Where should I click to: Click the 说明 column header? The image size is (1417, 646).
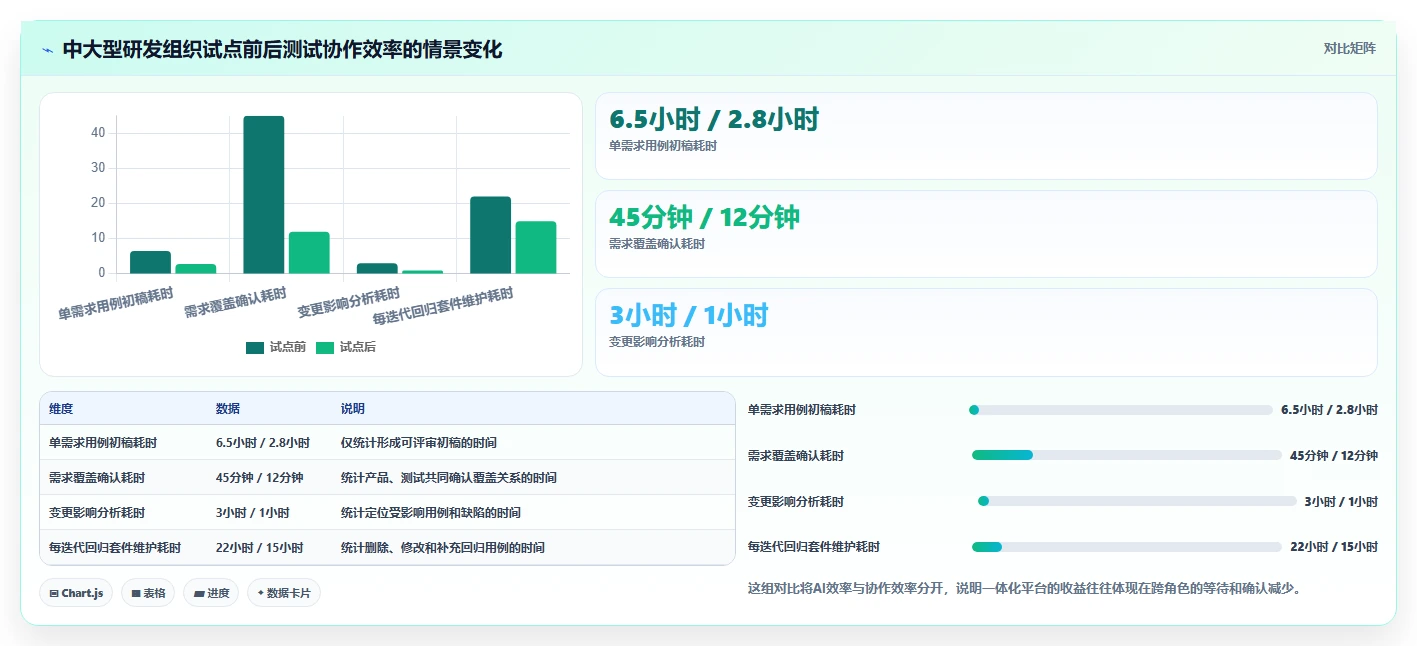coord(353,409)
